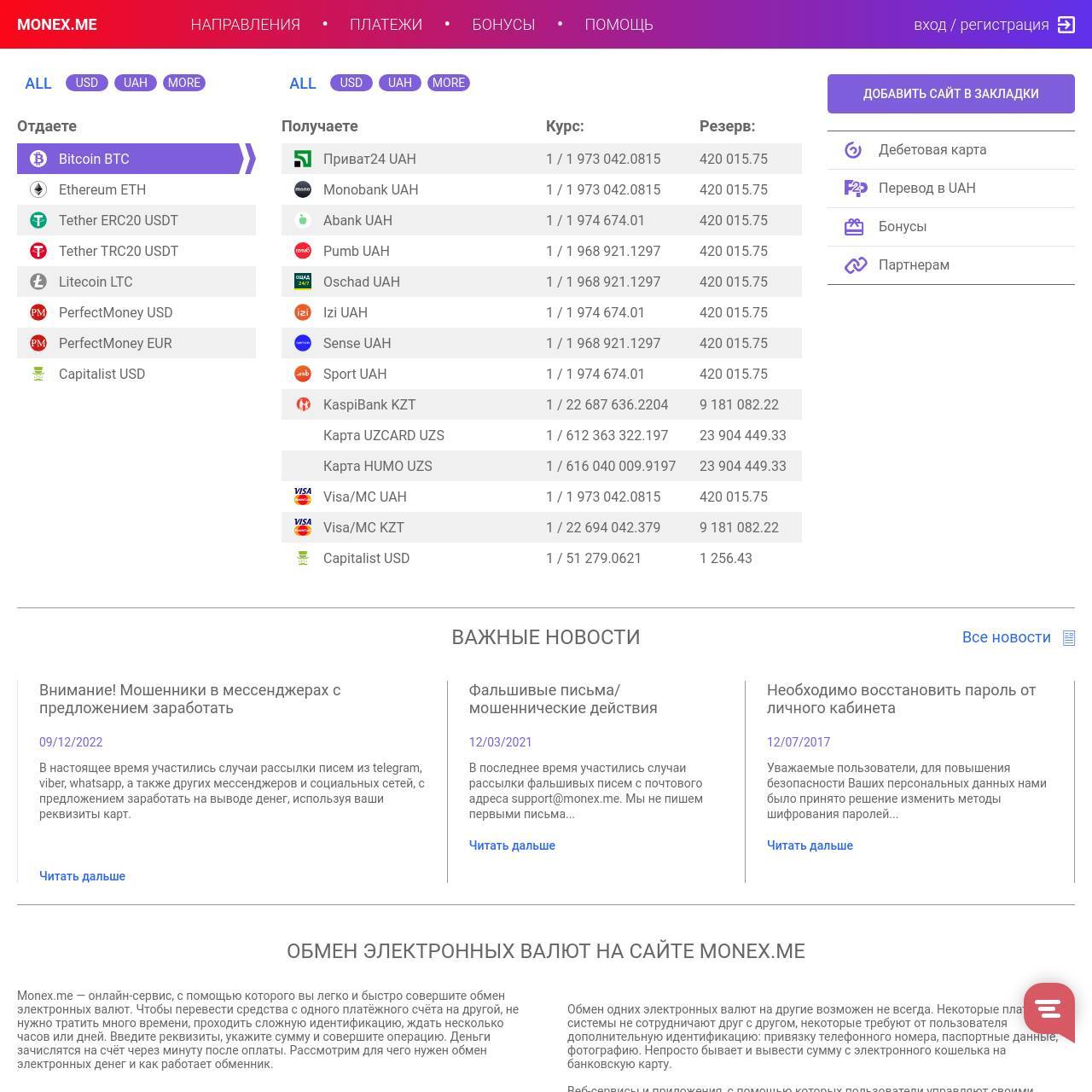Click the Litecoin LTC icon
The height and width of the screenshot is (1092, 1092).
click(38, 282)
